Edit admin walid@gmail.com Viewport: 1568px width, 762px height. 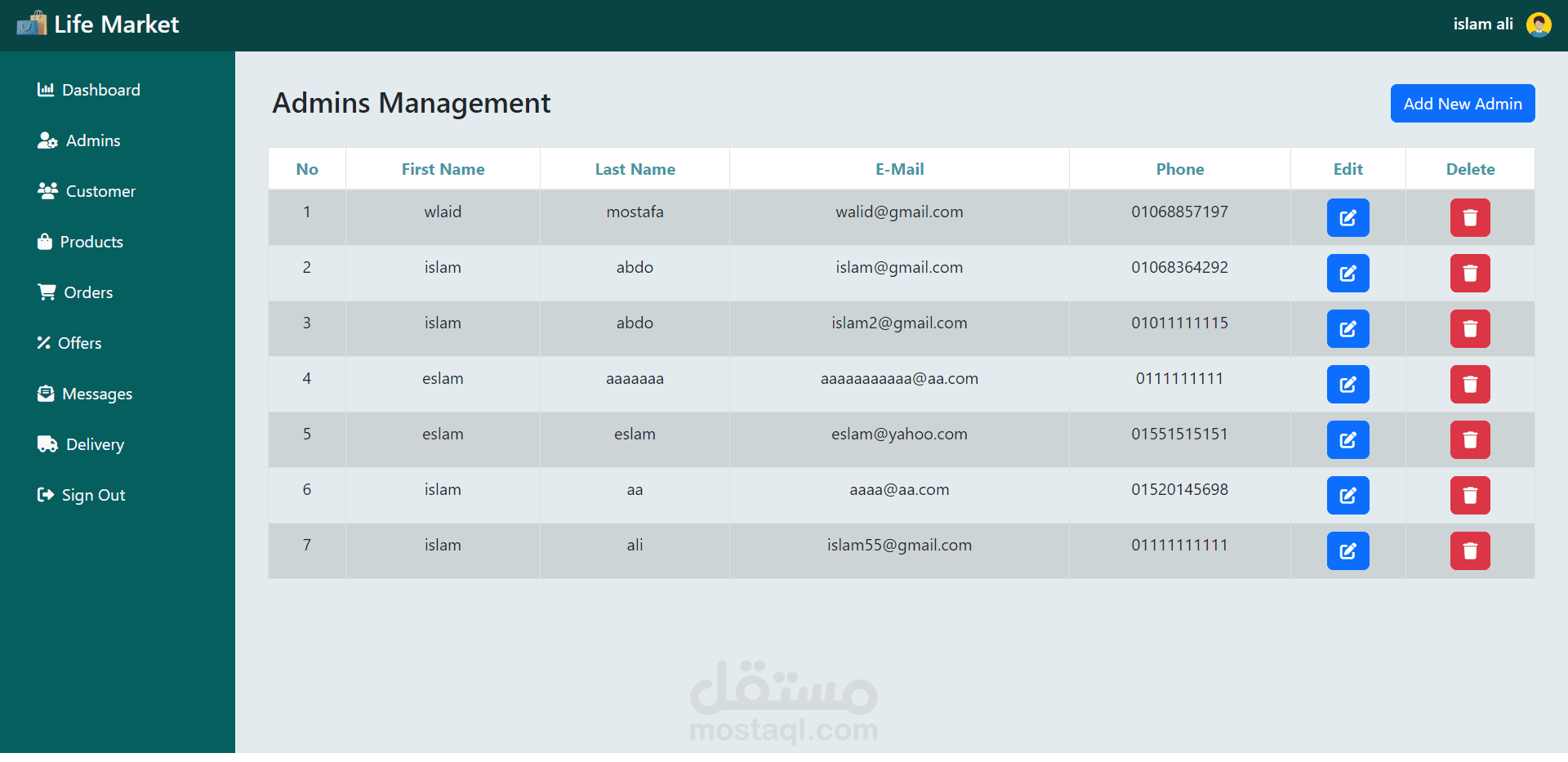[x=1347, y=218]
